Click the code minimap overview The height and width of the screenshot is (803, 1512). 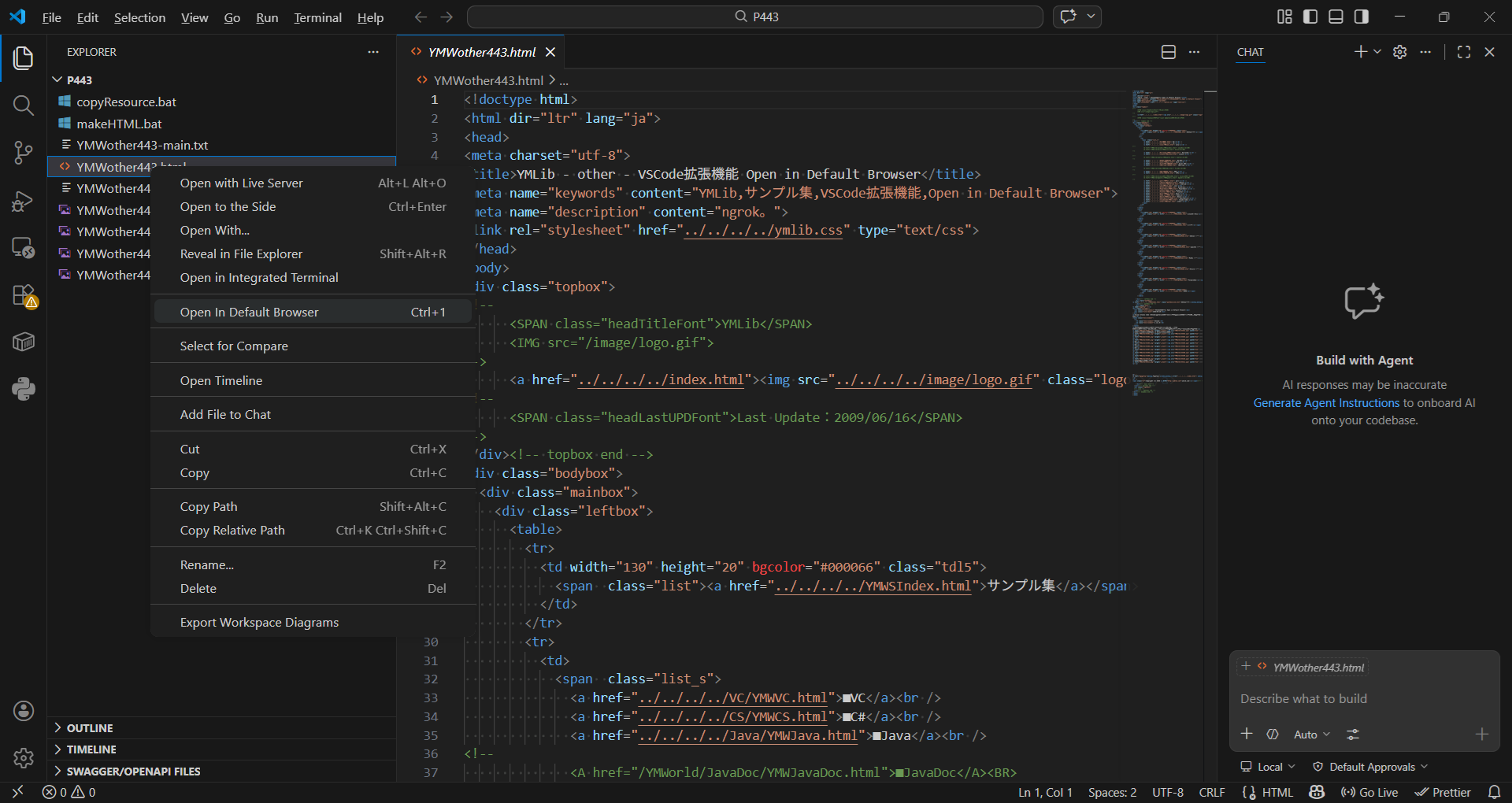(1168, 236)
